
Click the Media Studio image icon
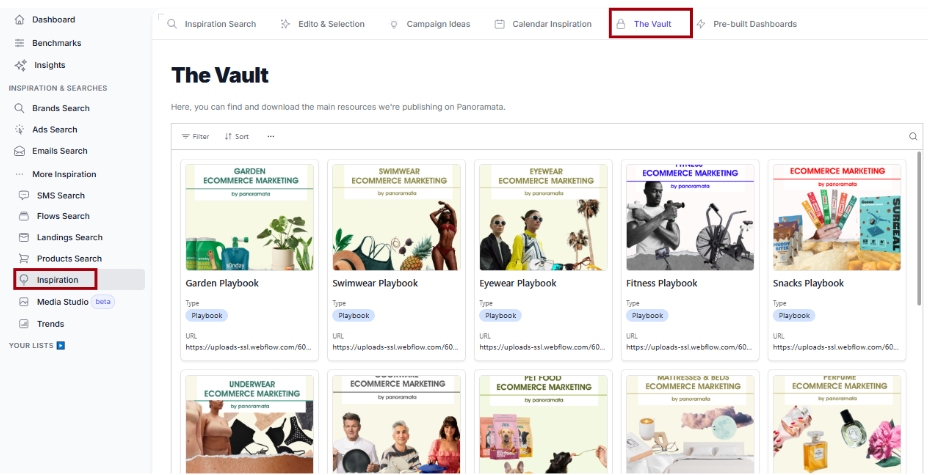pos(24,302)
